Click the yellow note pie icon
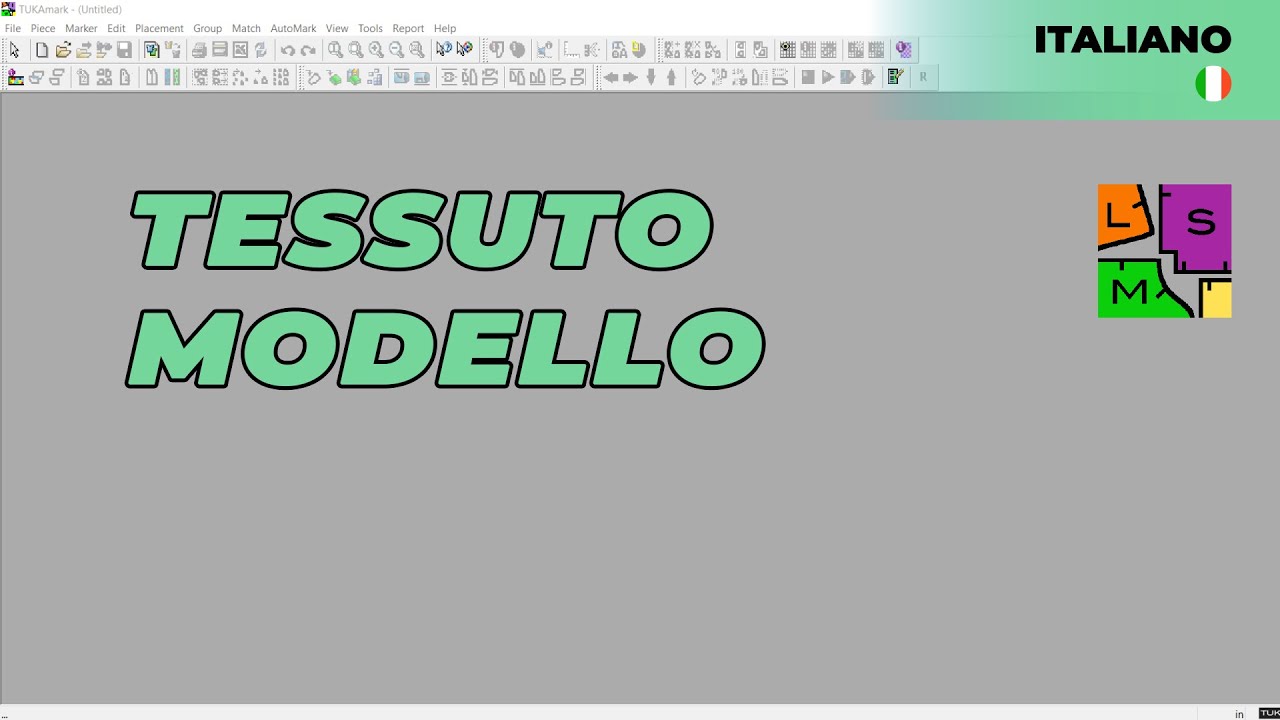1280x720 pixels. (638, 50)
